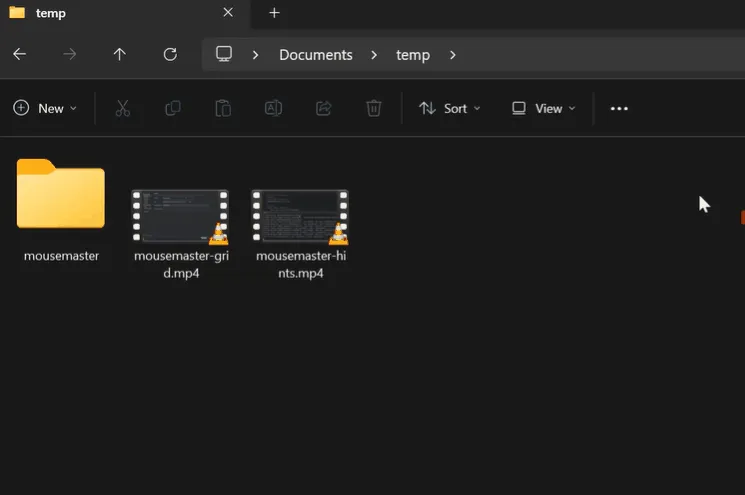745x495 pixels.
Task: Click the mousemaster-hints.mp4 file name
Action: tap(301, 264)
